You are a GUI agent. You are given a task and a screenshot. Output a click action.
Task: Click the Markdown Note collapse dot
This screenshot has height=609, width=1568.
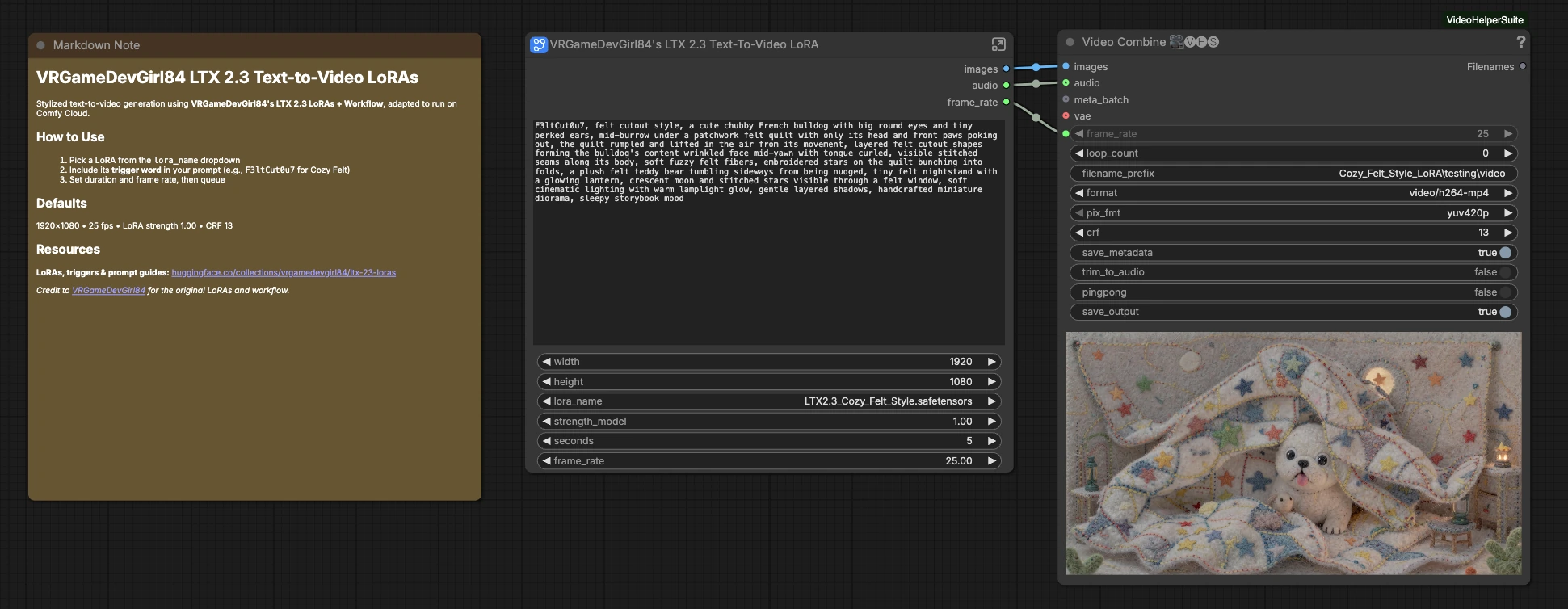[41, 45]
